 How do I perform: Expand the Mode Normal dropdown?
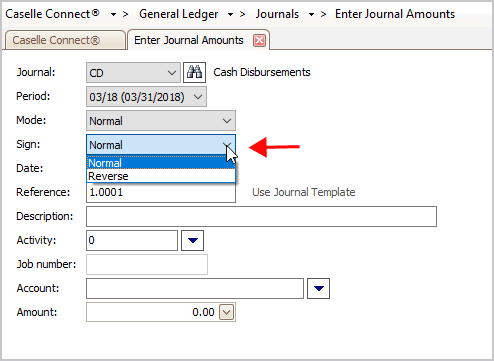227,121
